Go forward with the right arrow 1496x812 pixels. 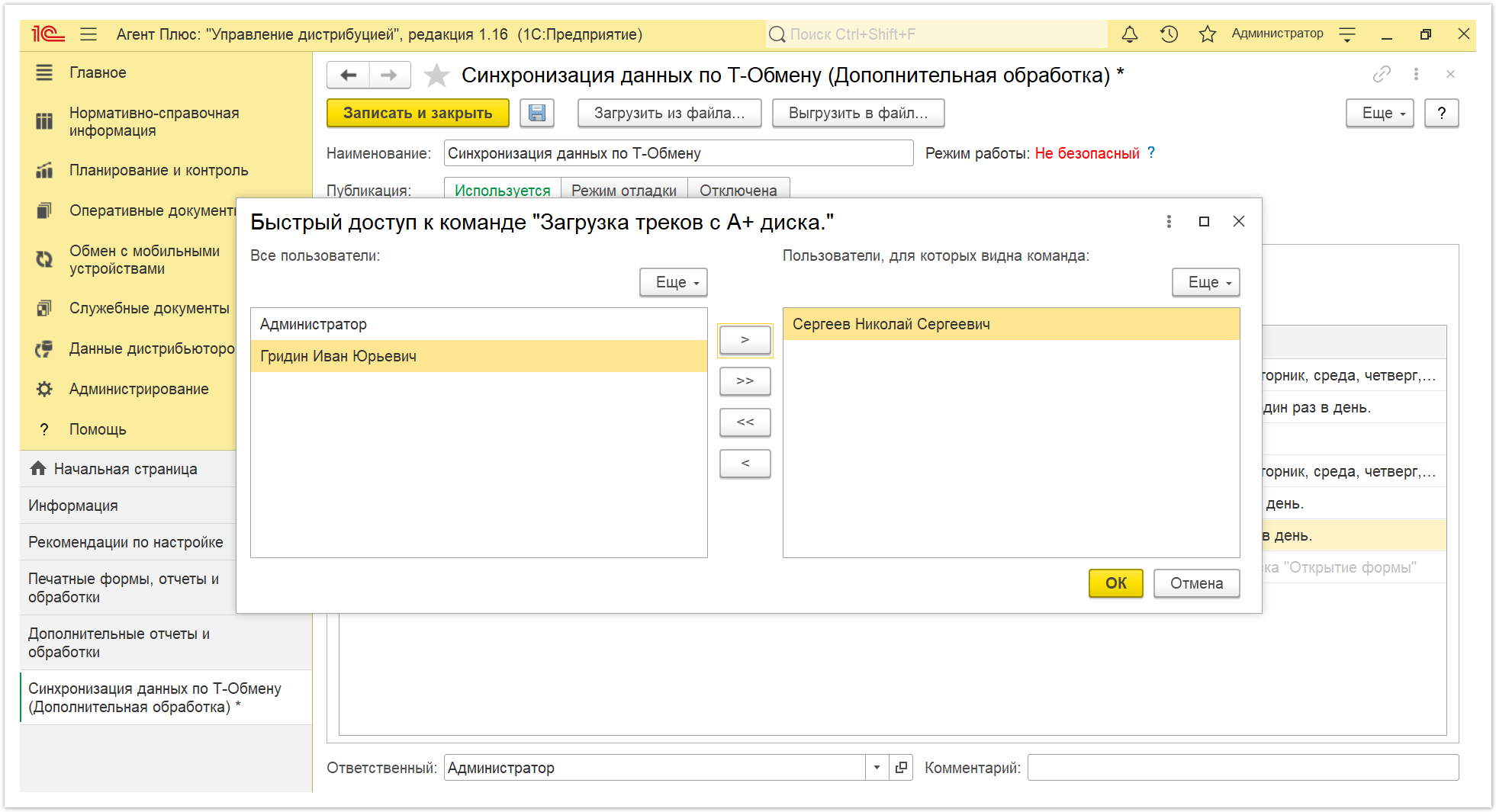click(x=389, y=75)
